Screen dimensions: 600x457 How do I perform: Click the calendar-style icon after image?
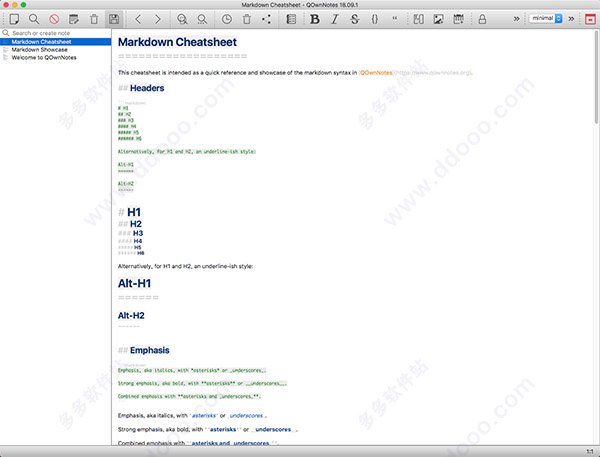pos(458,19)
